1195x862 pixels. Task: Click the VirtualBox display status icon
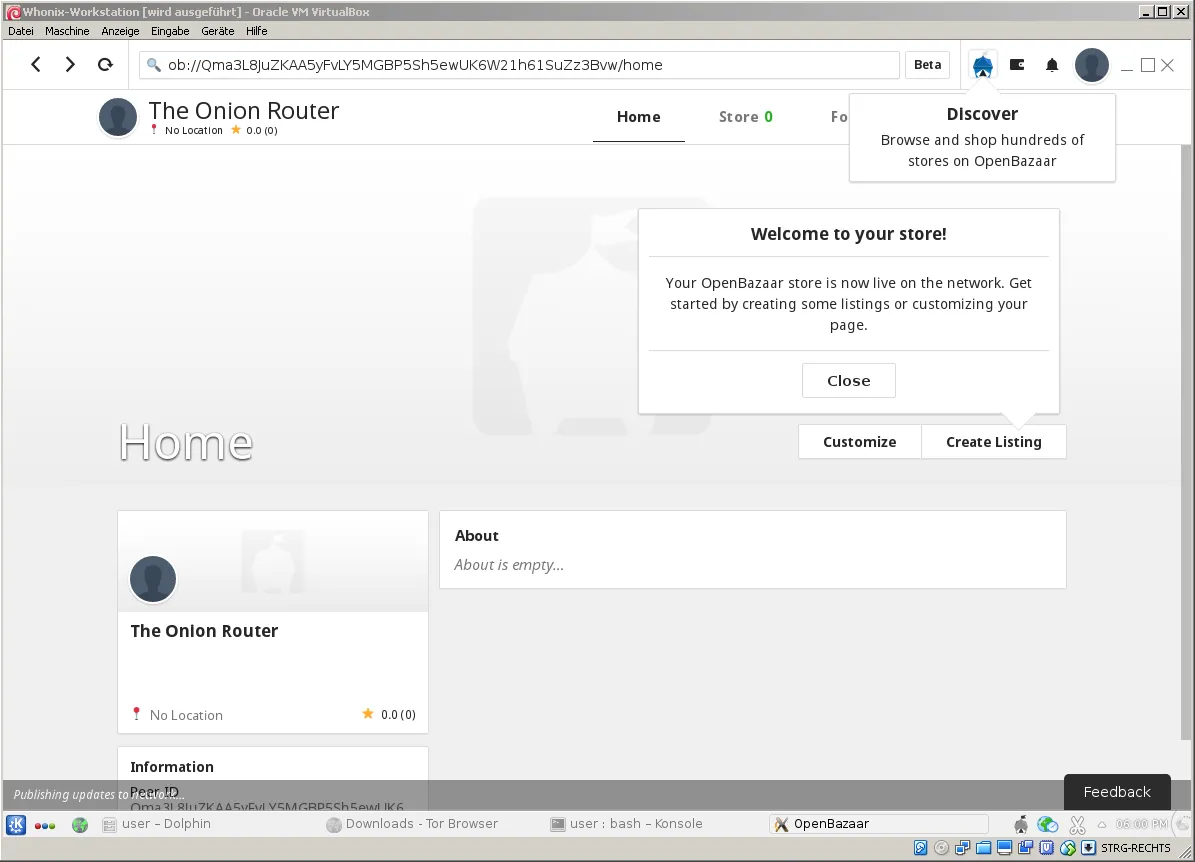coord(1004,848)
